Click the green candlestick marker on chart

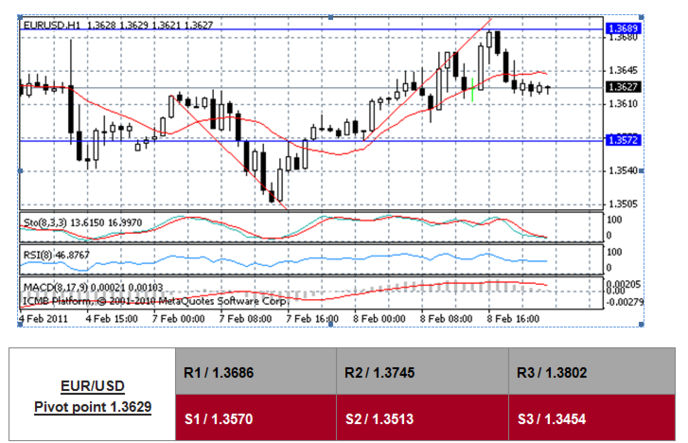click(472, 91)
